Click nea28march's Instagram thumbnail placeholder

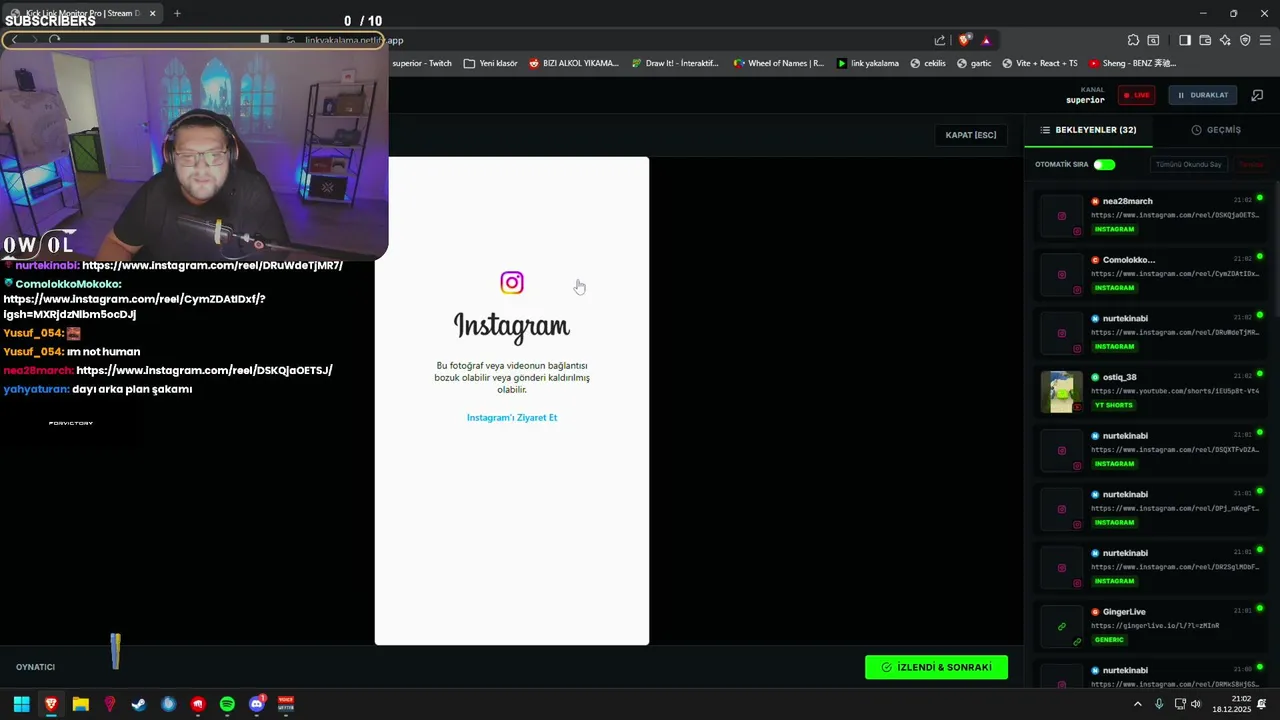click(x=1062, y=216)
